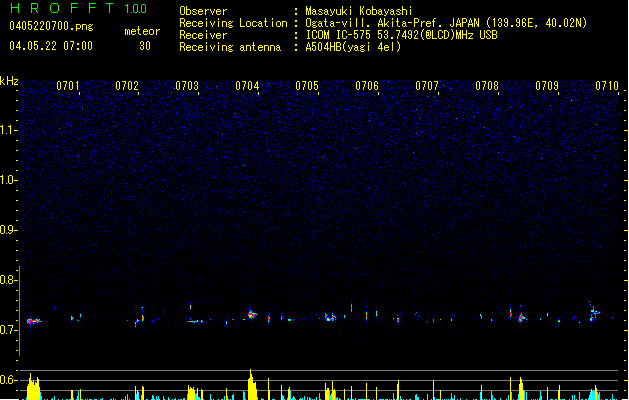This screenshot has height=400, width=629.
Task: Click the 0706 time marker
Action: point(367,86)
